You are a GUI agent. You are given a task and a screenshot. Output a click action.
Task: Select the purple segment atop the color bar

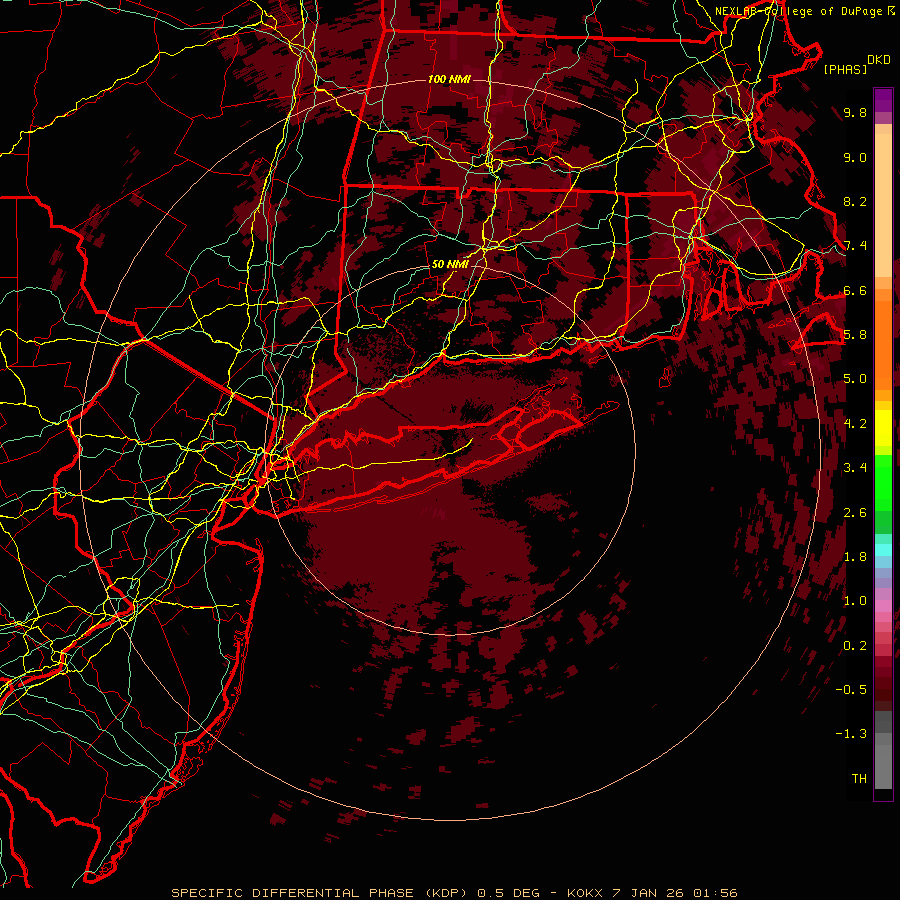(883, 100)
